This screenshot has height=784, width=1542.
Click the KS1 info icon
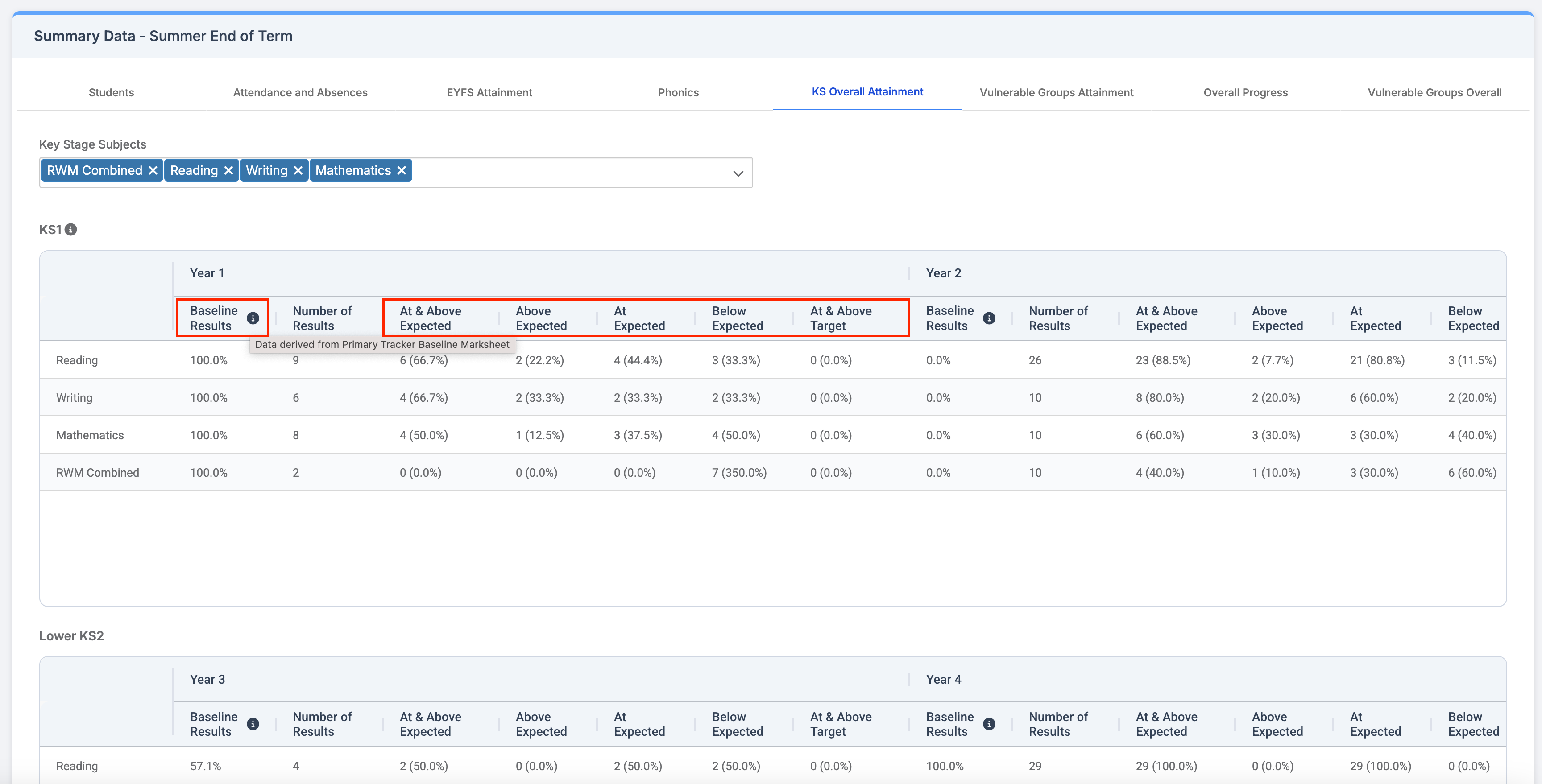pyautogui.click(x=70, y=230)
